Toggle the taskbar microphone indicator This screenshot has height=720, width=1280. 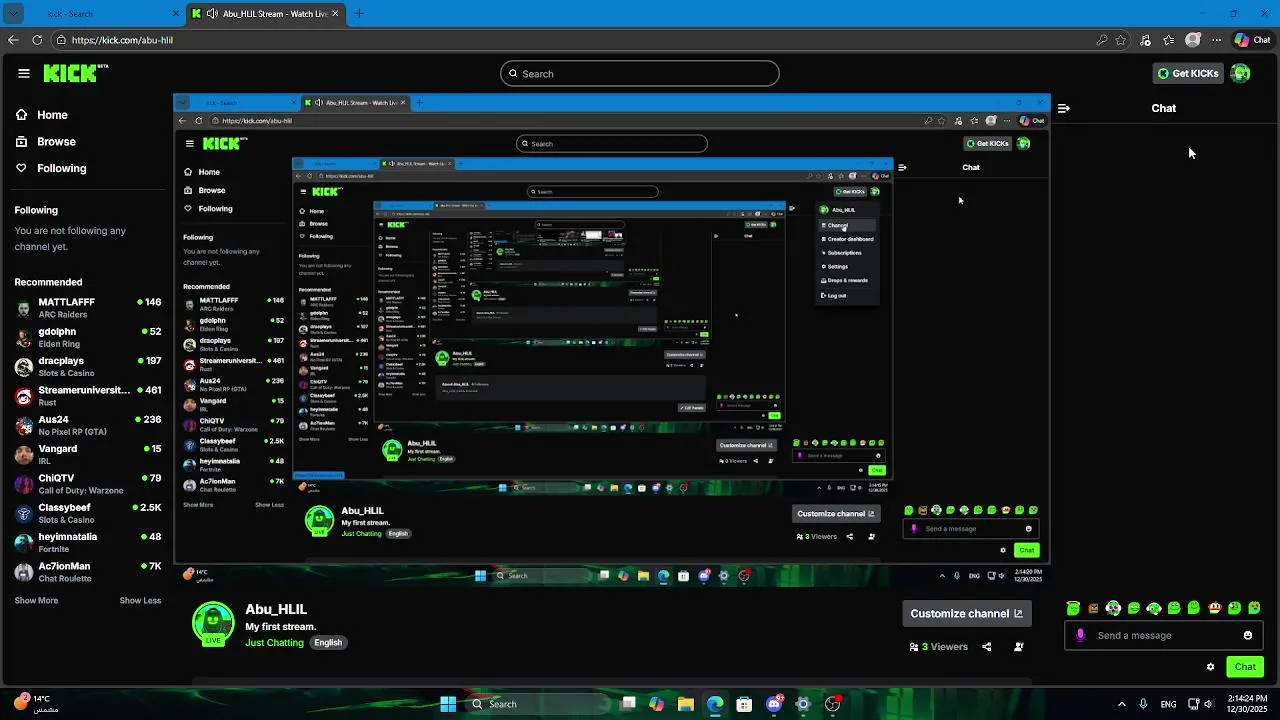point(1143,704)
